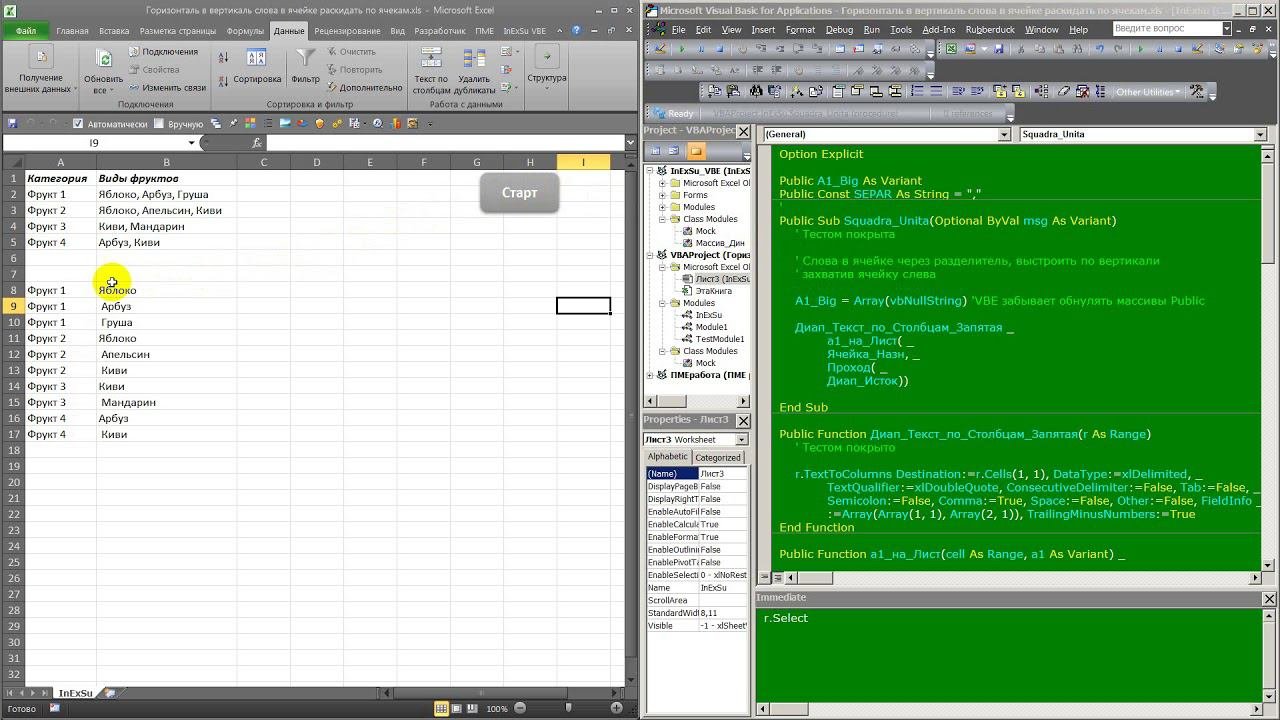Switch to the Categorized properties tab

718,457
